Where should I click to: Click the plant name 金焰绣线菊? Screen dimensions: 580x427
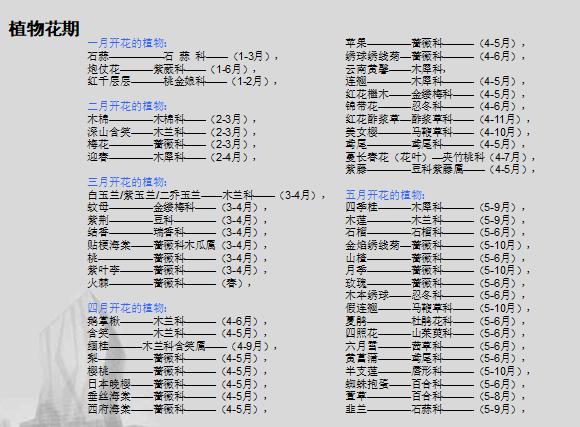pyautogui.click(x=373, y=245)
